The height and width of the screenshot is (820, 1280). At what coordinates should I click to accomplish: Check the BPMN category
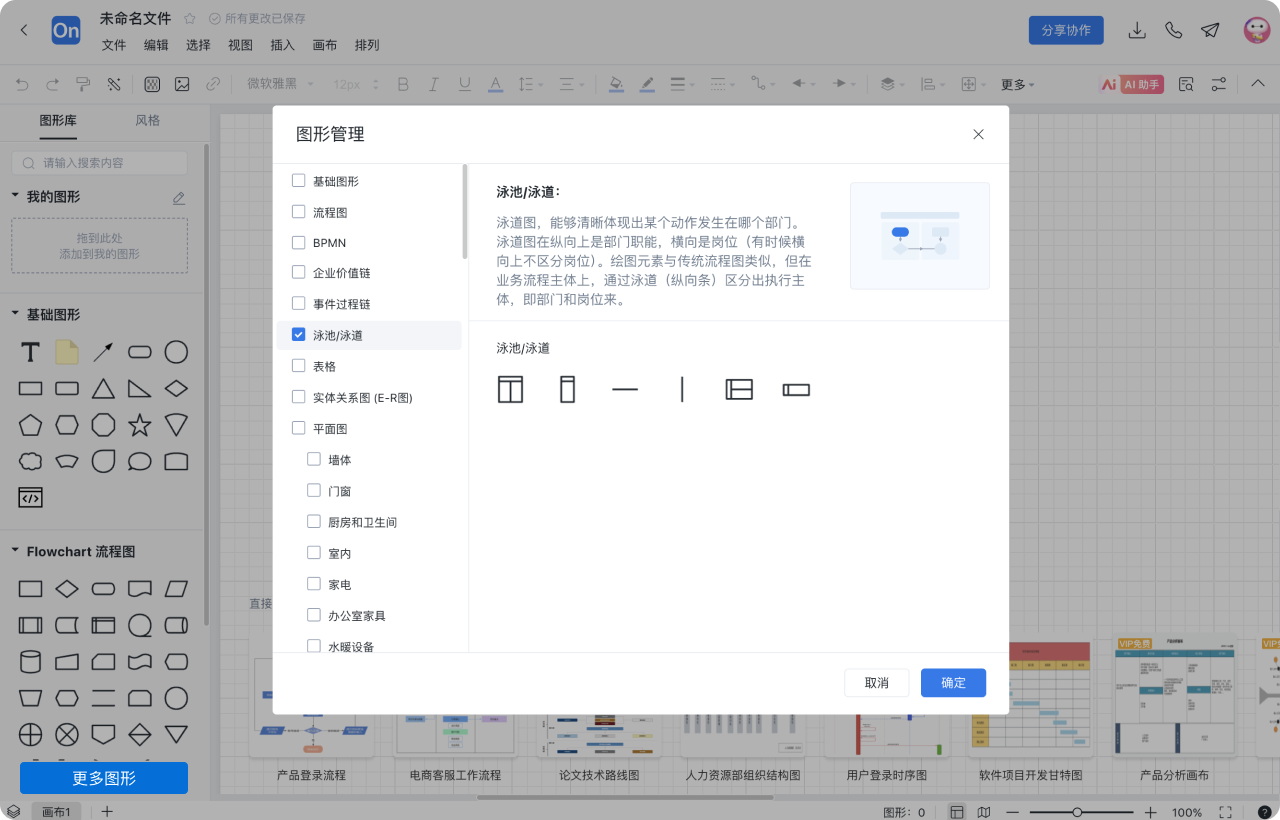pos(297,242)
